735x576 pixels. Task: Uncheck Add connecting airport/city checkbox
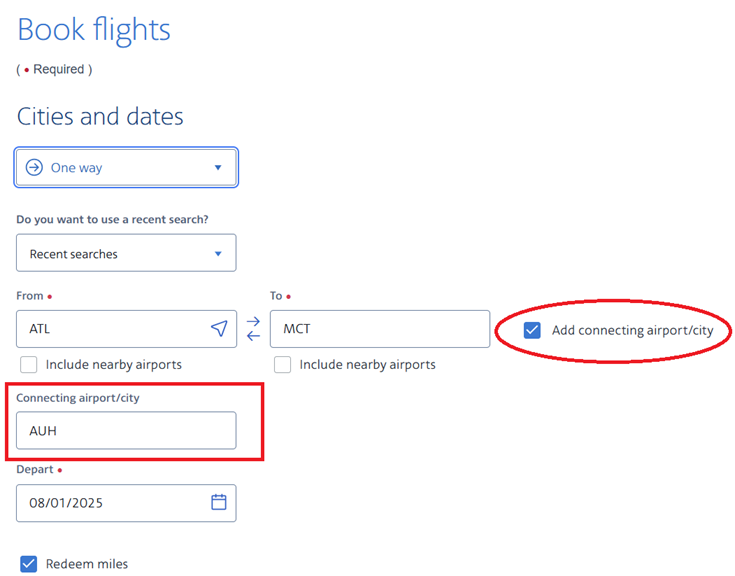[532, 330]
